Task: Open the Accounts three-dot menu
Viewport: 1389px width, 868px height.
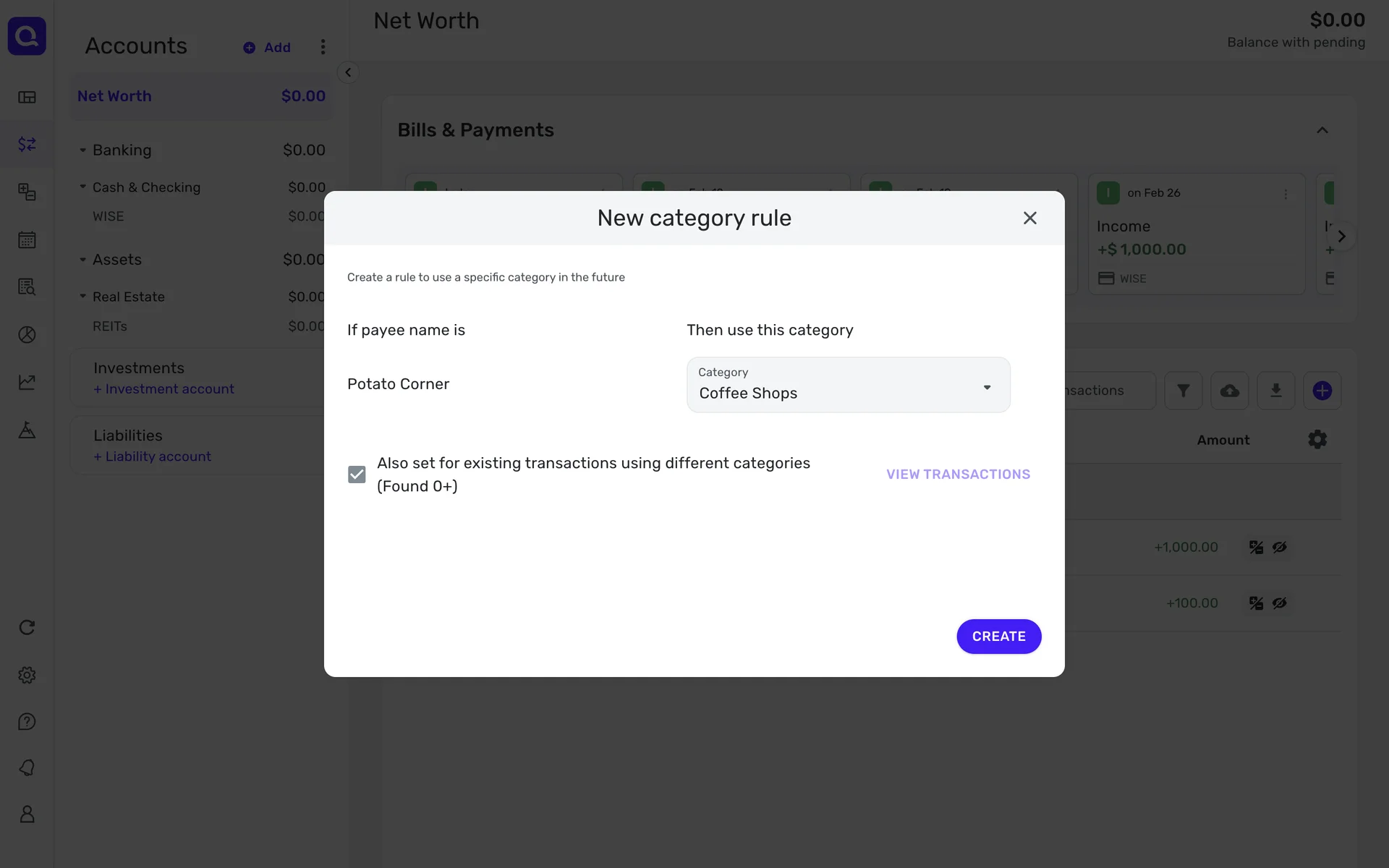Action: coord(323,47)
